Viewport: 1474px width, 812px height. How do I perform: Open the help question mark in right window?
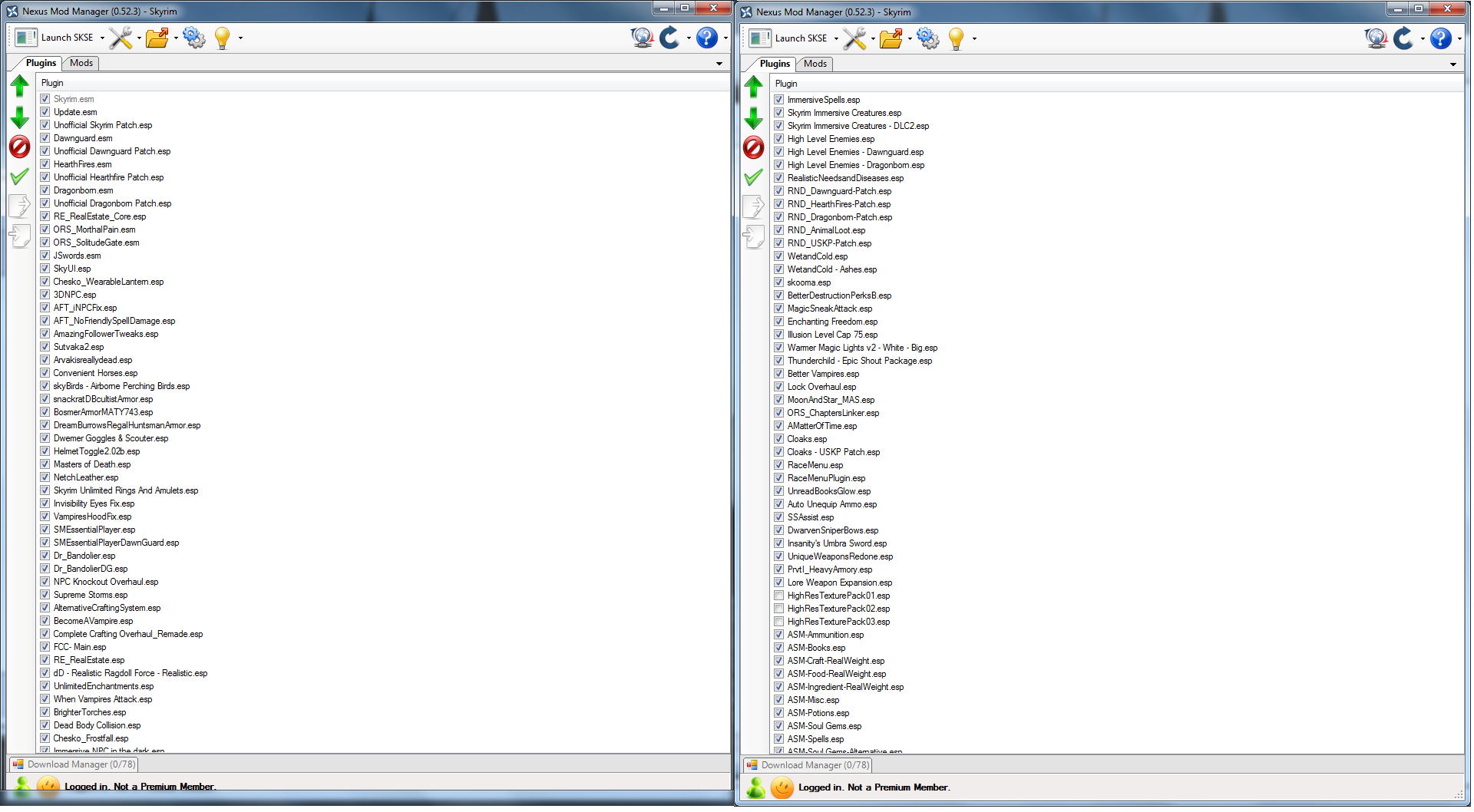point(1441,38)
